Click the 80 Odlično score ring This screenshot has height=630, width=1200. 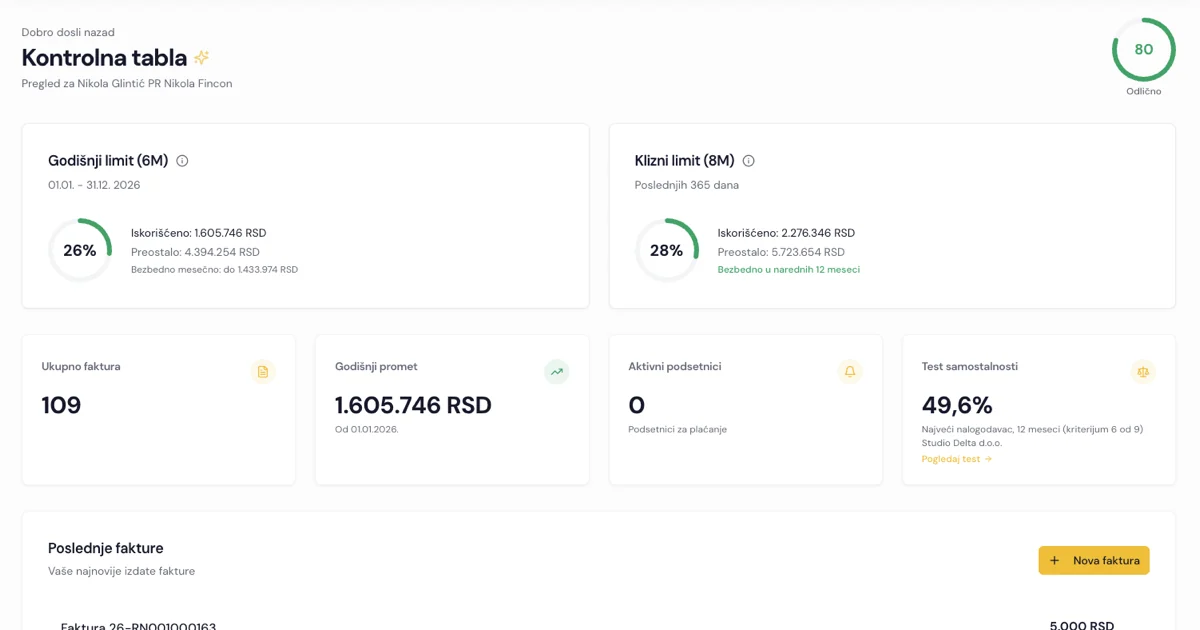coord(1143,50)
